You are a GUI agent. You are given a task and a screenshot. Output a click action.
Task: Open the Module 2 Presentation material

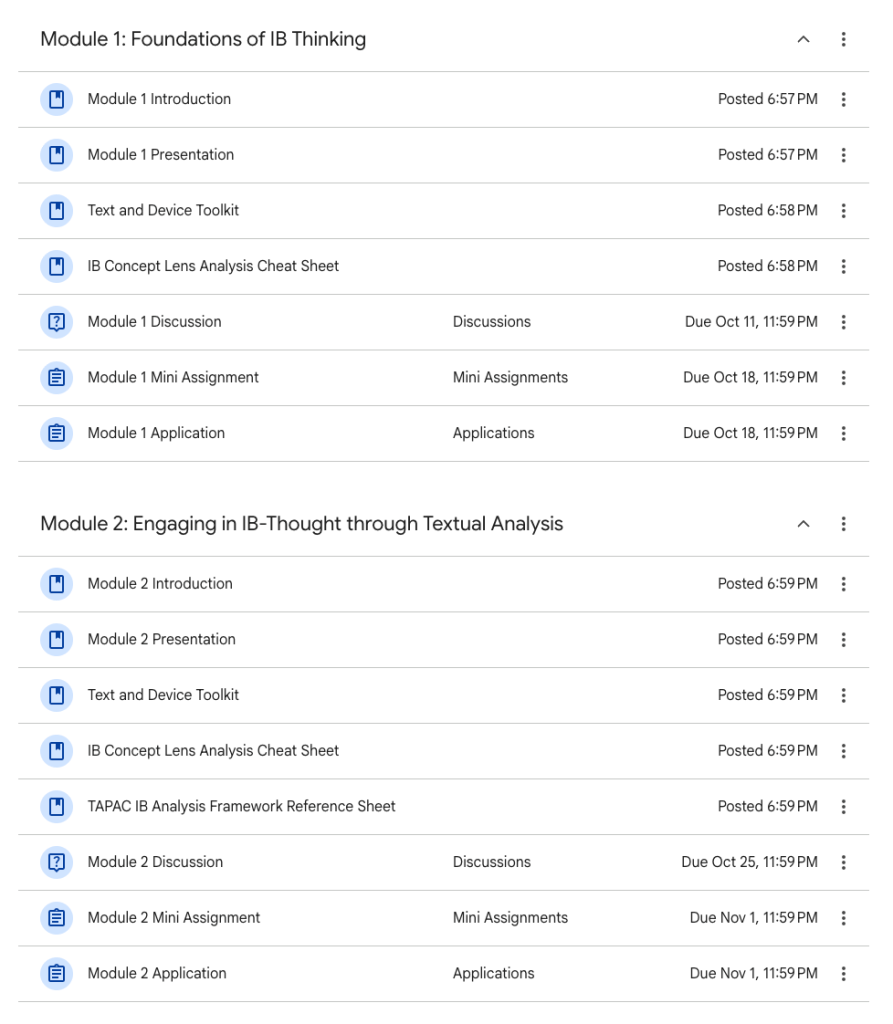[x=161, y=639]
